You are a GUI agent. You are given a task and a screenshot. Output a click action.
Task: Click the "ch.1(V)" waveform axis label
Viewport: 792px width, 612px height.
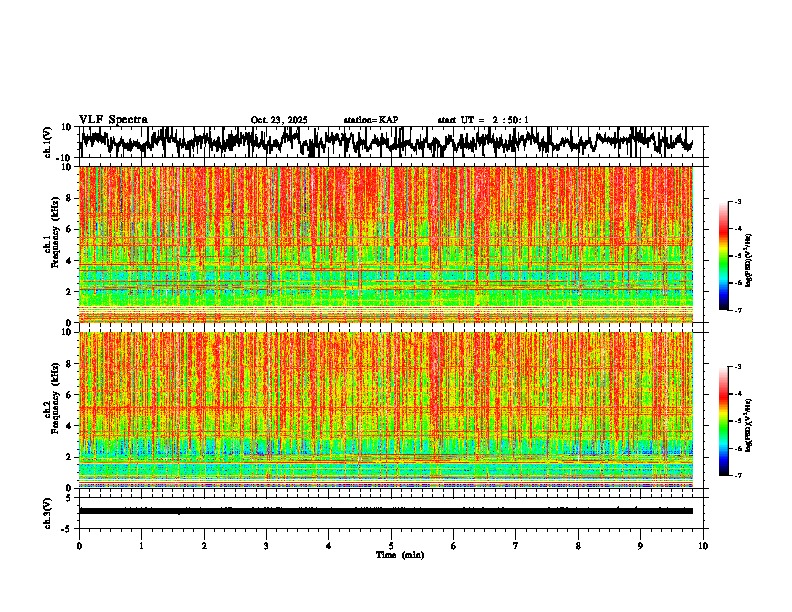pyautogui.click(x=48, y=142)
